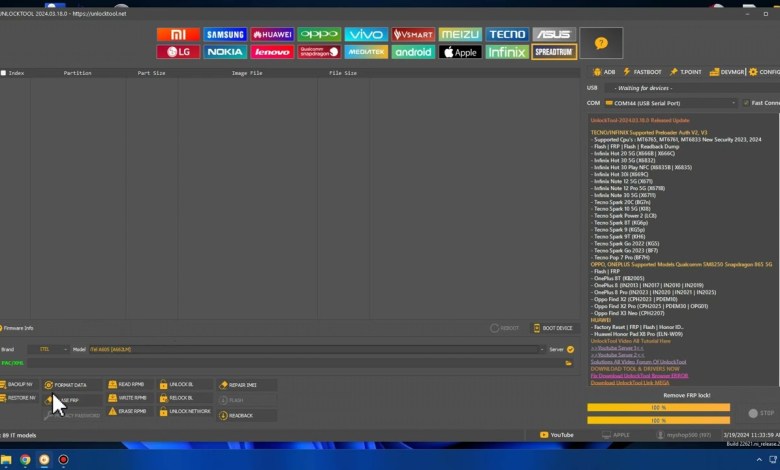Select the Infinix brand tile

click(x=507, y=52)
